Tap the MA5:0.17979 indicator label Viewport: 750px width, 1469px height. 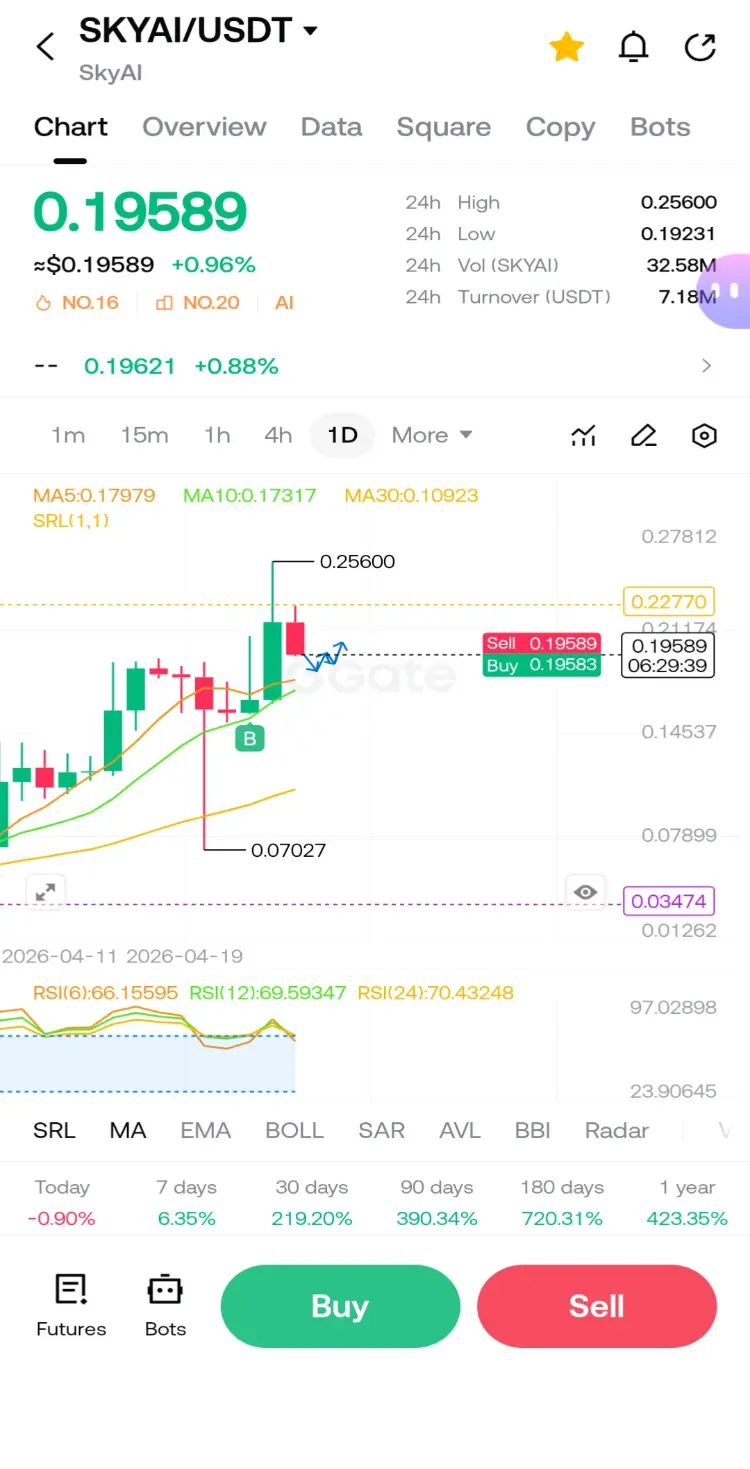point(94,495)
